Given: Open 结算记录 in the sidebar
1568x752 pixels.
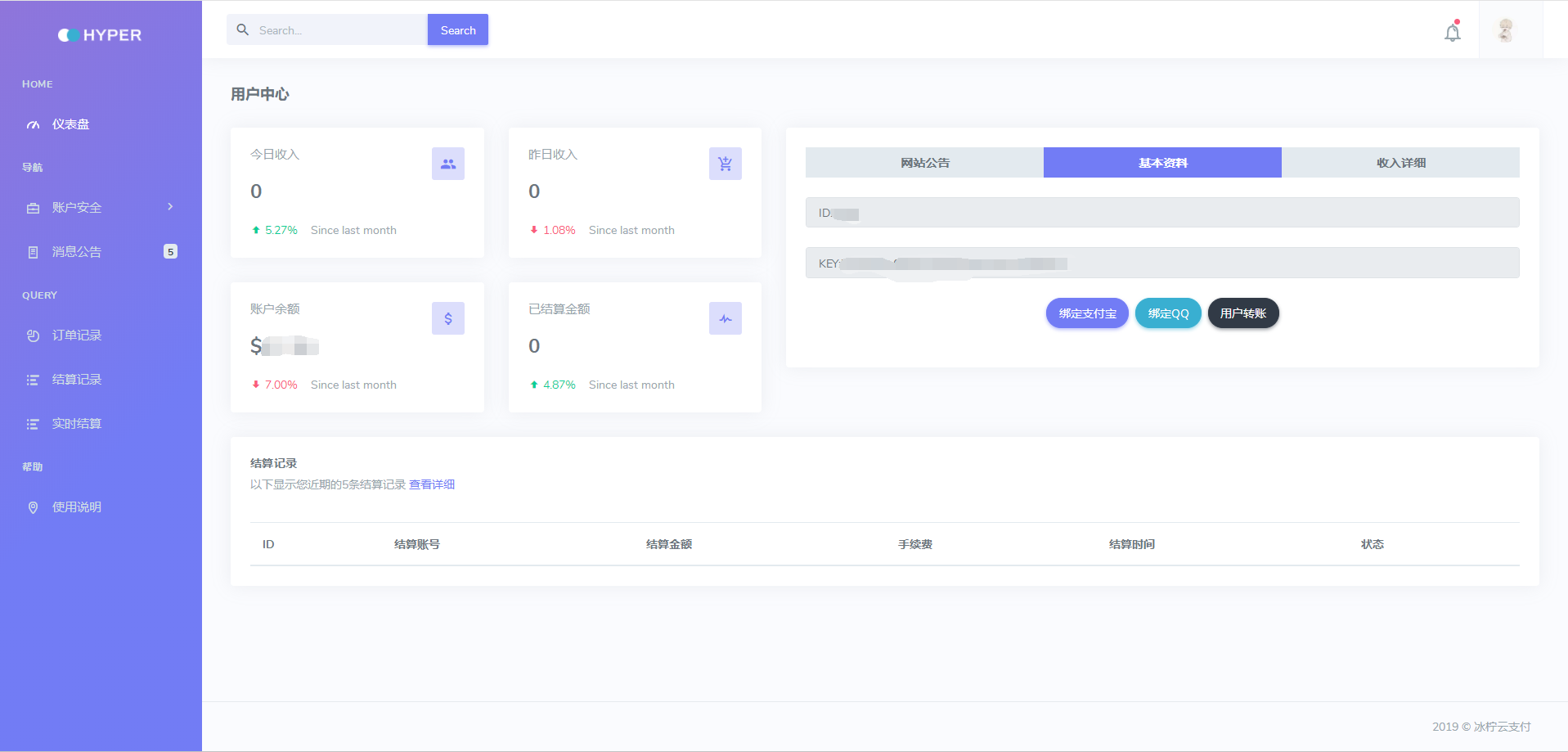Looking at the screenshot, I should tap(77, 380).
